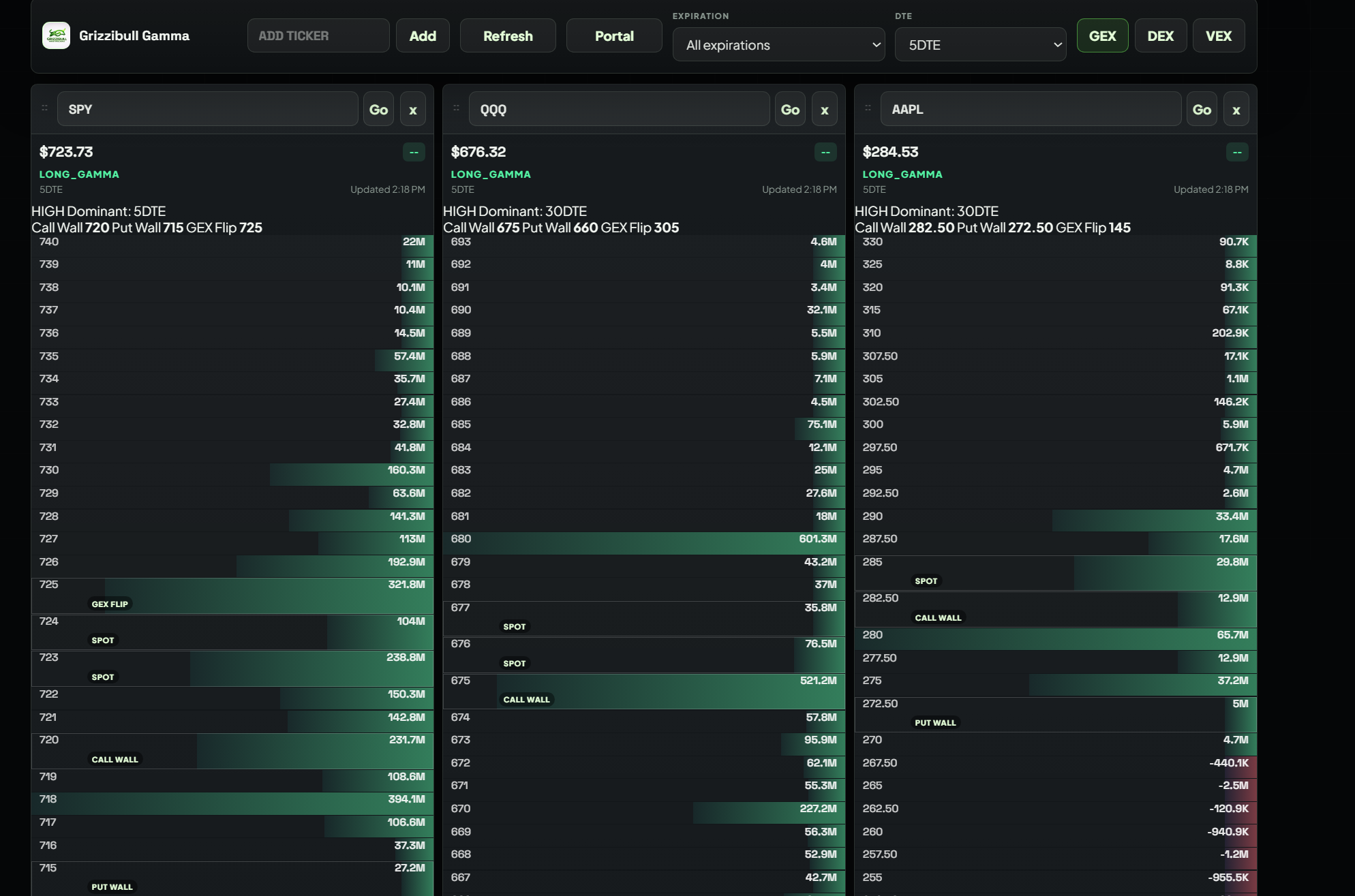The height and width of the screenshot is (896, 1355).
Task: Click the CALL WALL tag at QQQ 675
Action: pyautogui.click(x=527, y=699)
